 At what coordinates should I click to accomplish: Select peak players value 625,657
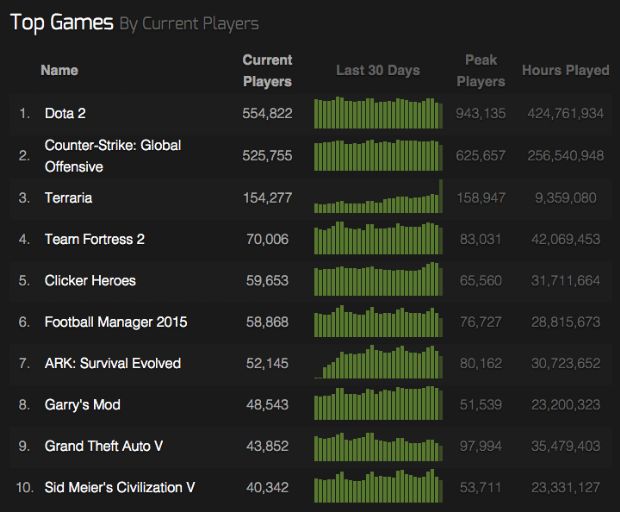[481, 156]
